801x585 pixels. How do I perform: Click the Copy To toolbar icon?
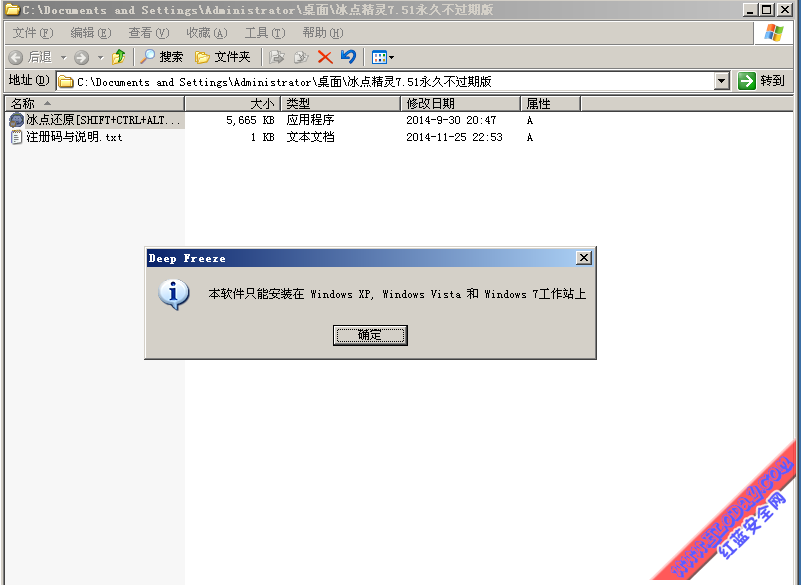pos(301,57)
